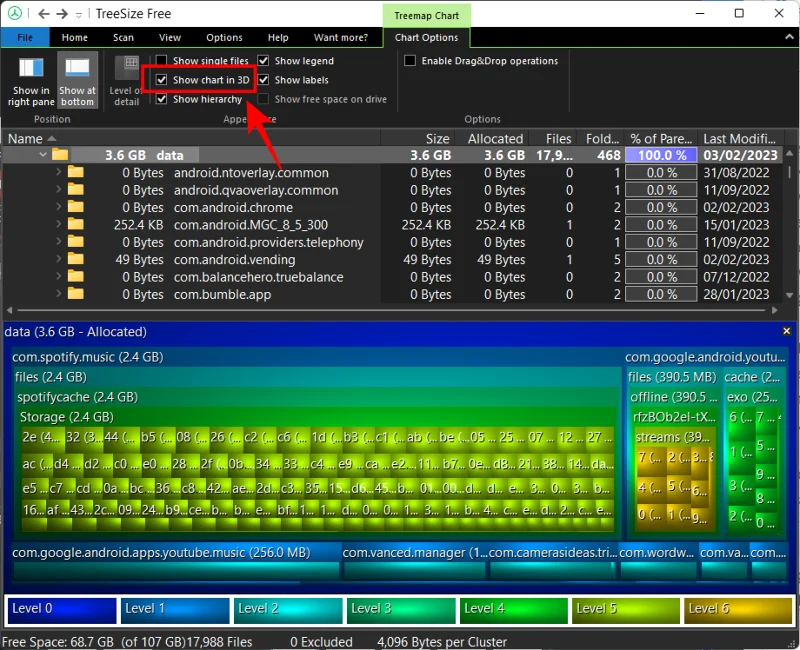The height and width of the screenshot is (650, 800).
Task: Click folder icon of android.qvaoverlay.common
Action: [76, 189]
